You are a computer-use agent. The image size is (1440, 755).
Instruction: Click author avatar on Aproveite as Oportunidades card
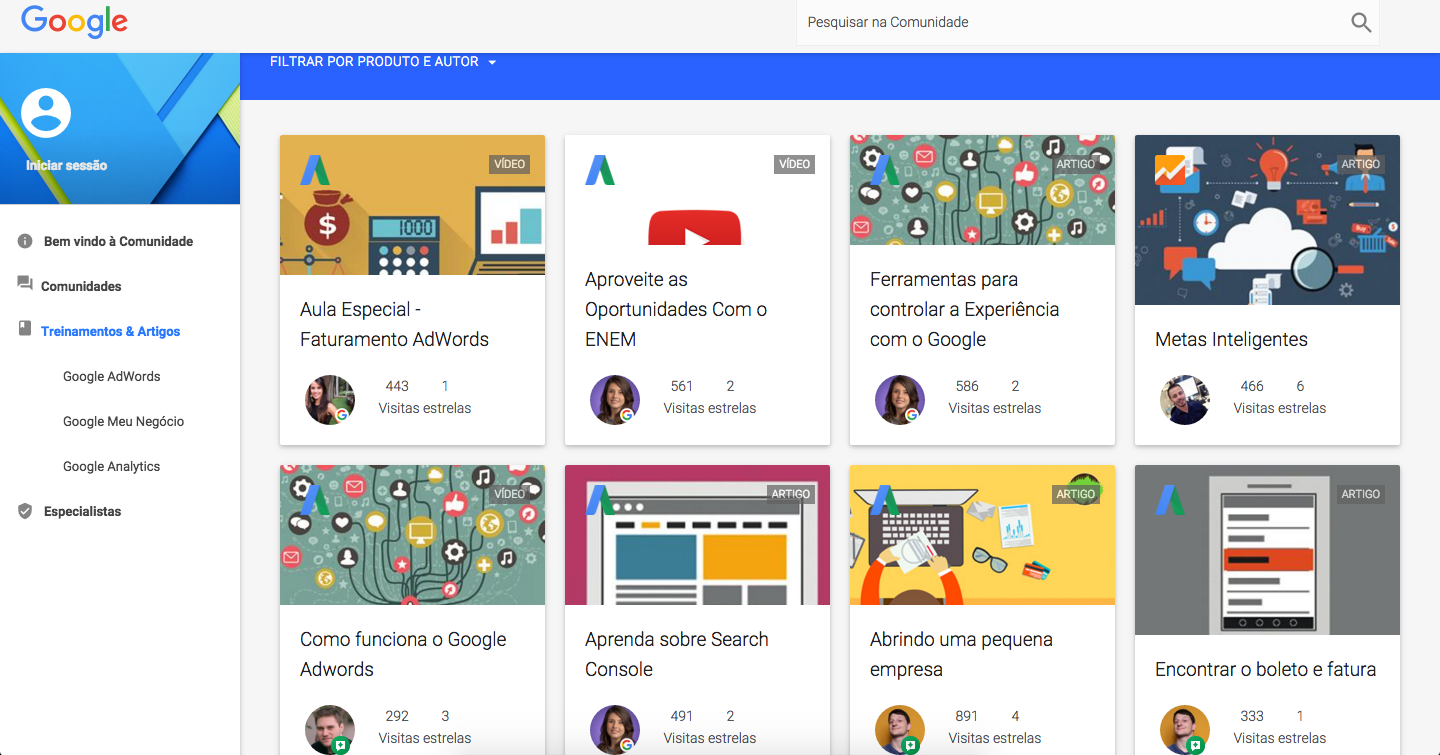[615, 400]
